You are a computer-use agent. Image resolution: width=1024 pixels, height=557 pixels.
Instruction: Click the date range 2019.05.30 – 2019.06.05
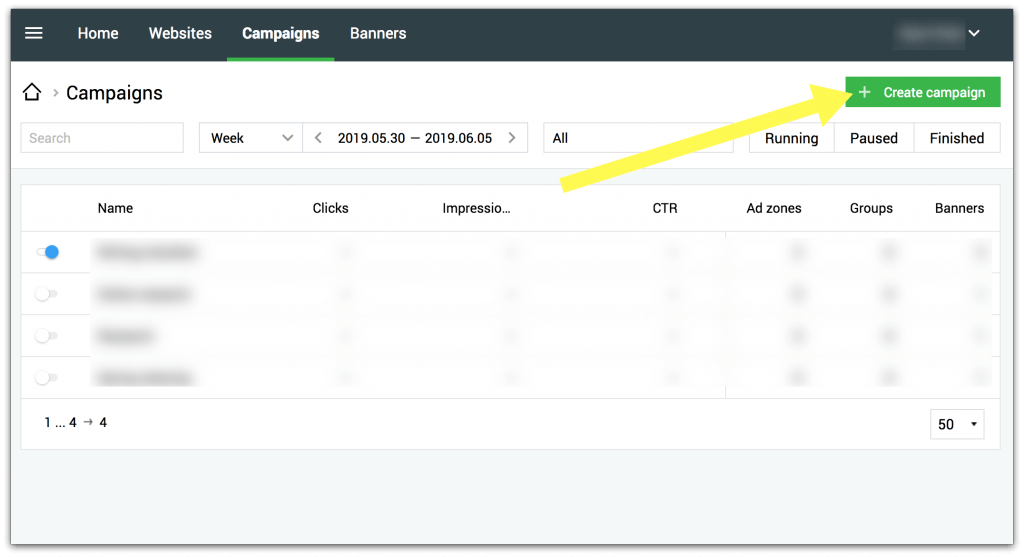415,138
